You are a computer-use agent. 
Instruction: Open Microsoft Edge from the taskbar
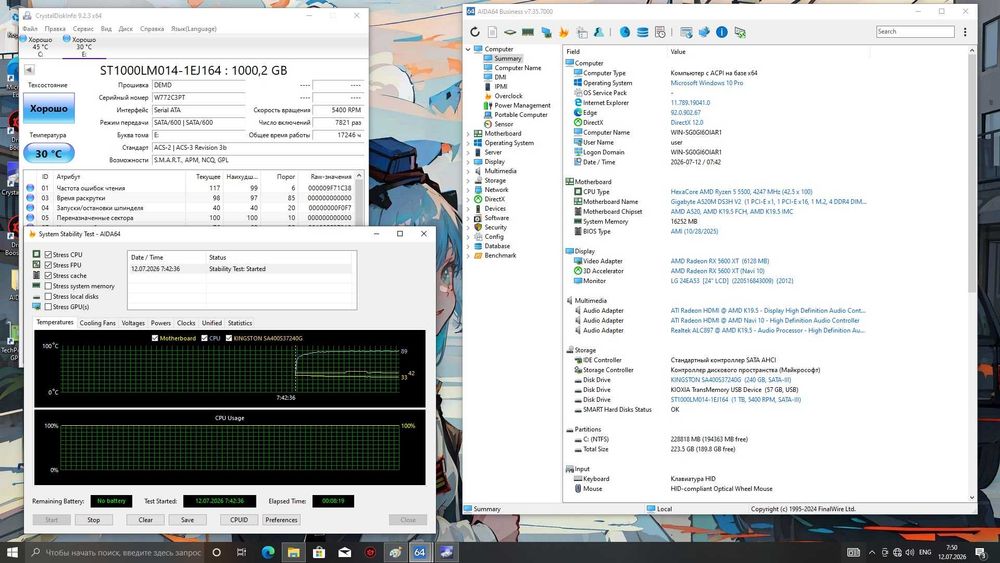[268, 552]
